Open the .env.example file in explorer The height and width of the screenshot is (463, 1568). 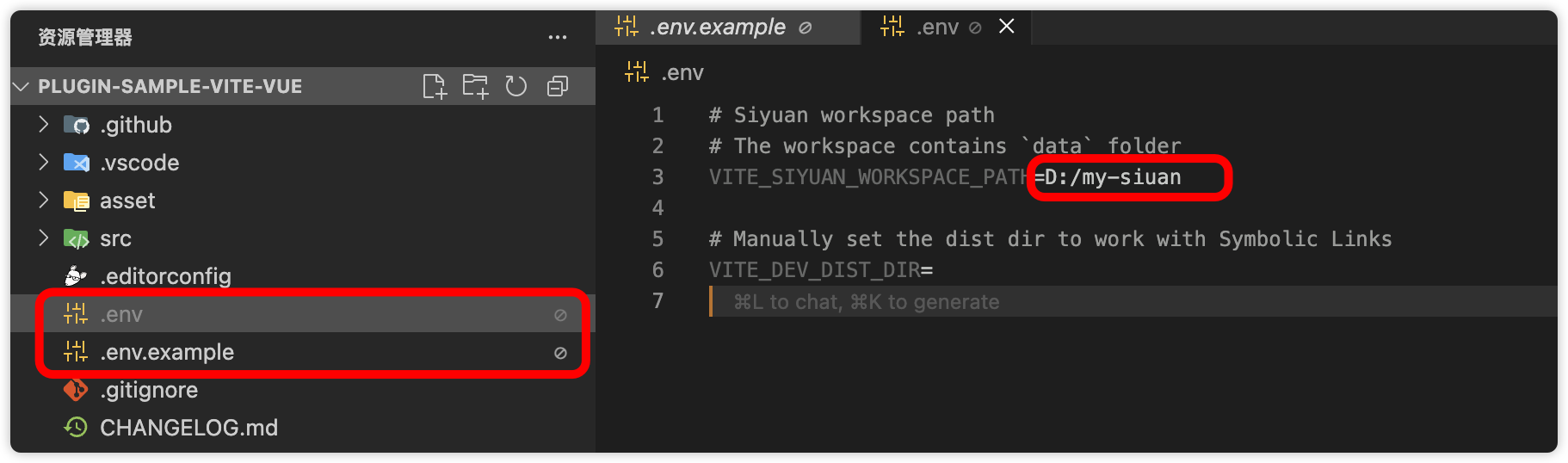pyautogui.click(x=167, y=352)
